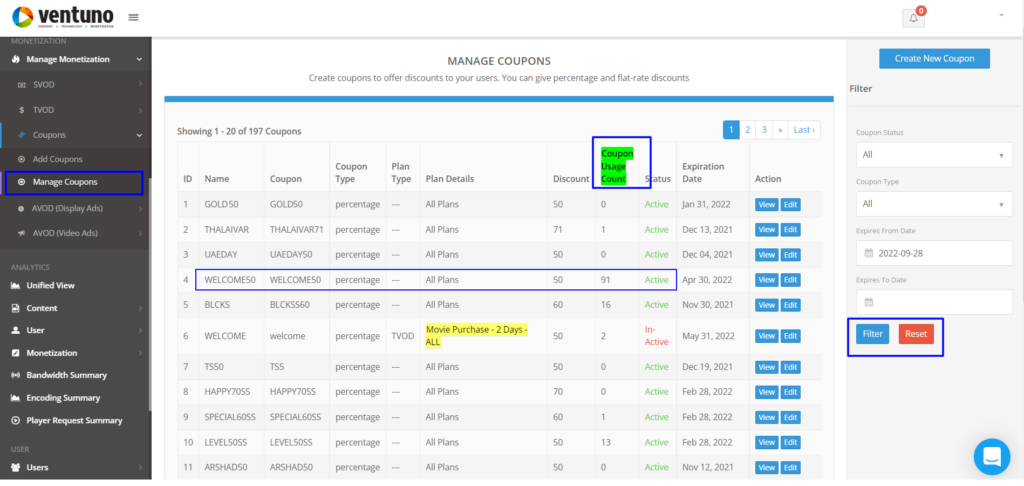
Task: Open the chat support bubble icon
Action: [991, 457]
